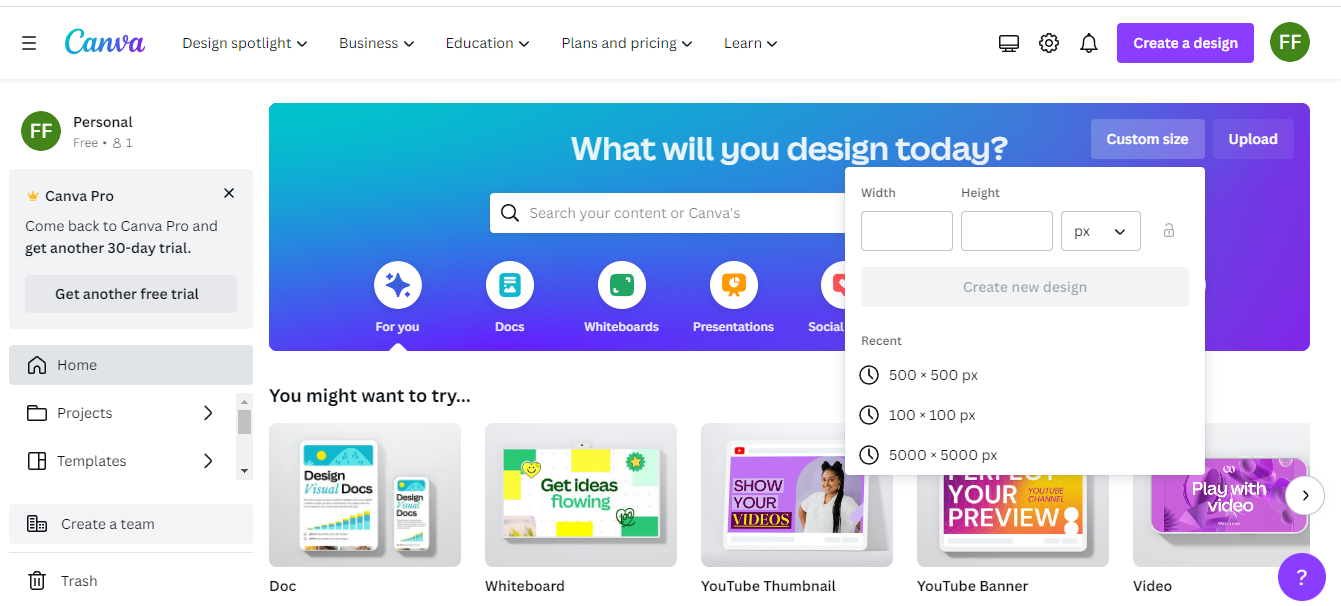Select the For you sparkle icon

(398, 286)
